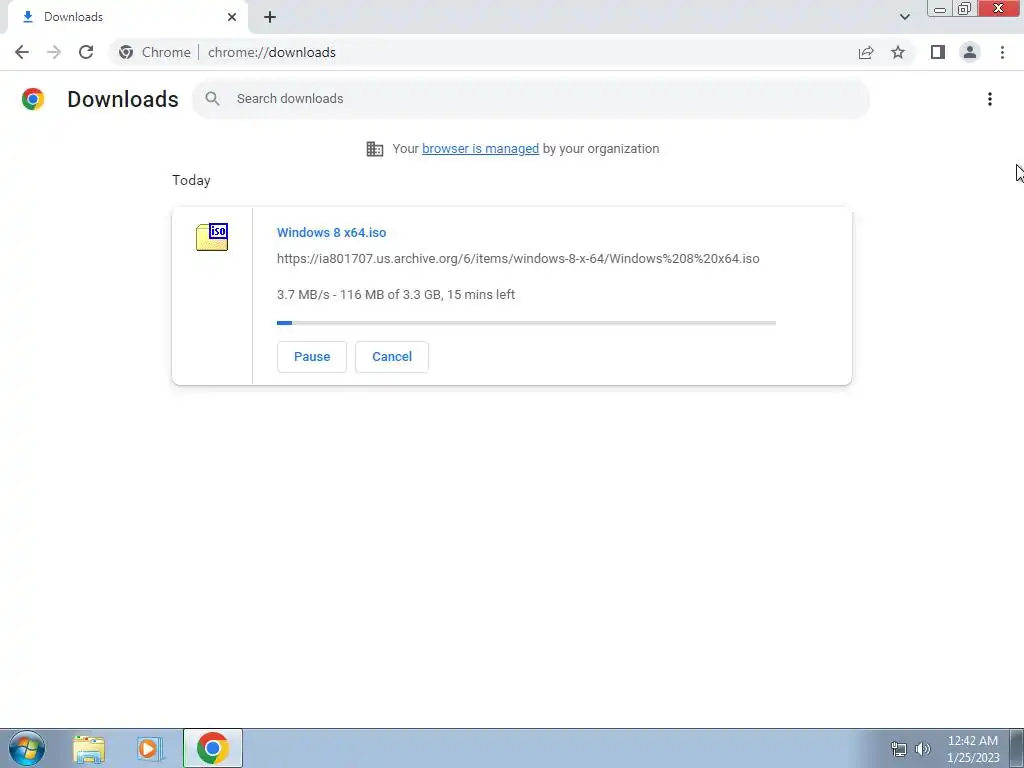Close the Downloads tab
Image resolution: width=1024 pixels, height=768 pixels.
tap(232, 17)
